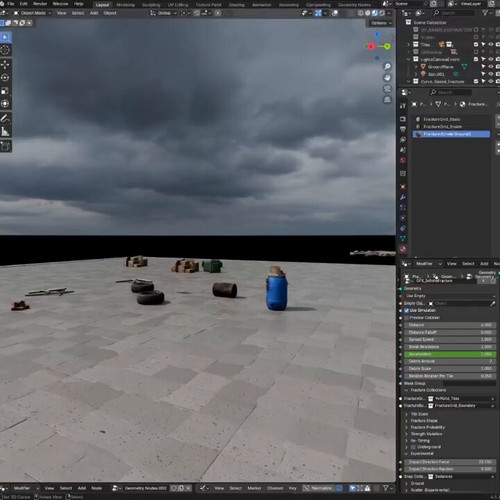Click the outliner search field
Image resolution: width=500 pixels, height=500 pixels.
453,13
